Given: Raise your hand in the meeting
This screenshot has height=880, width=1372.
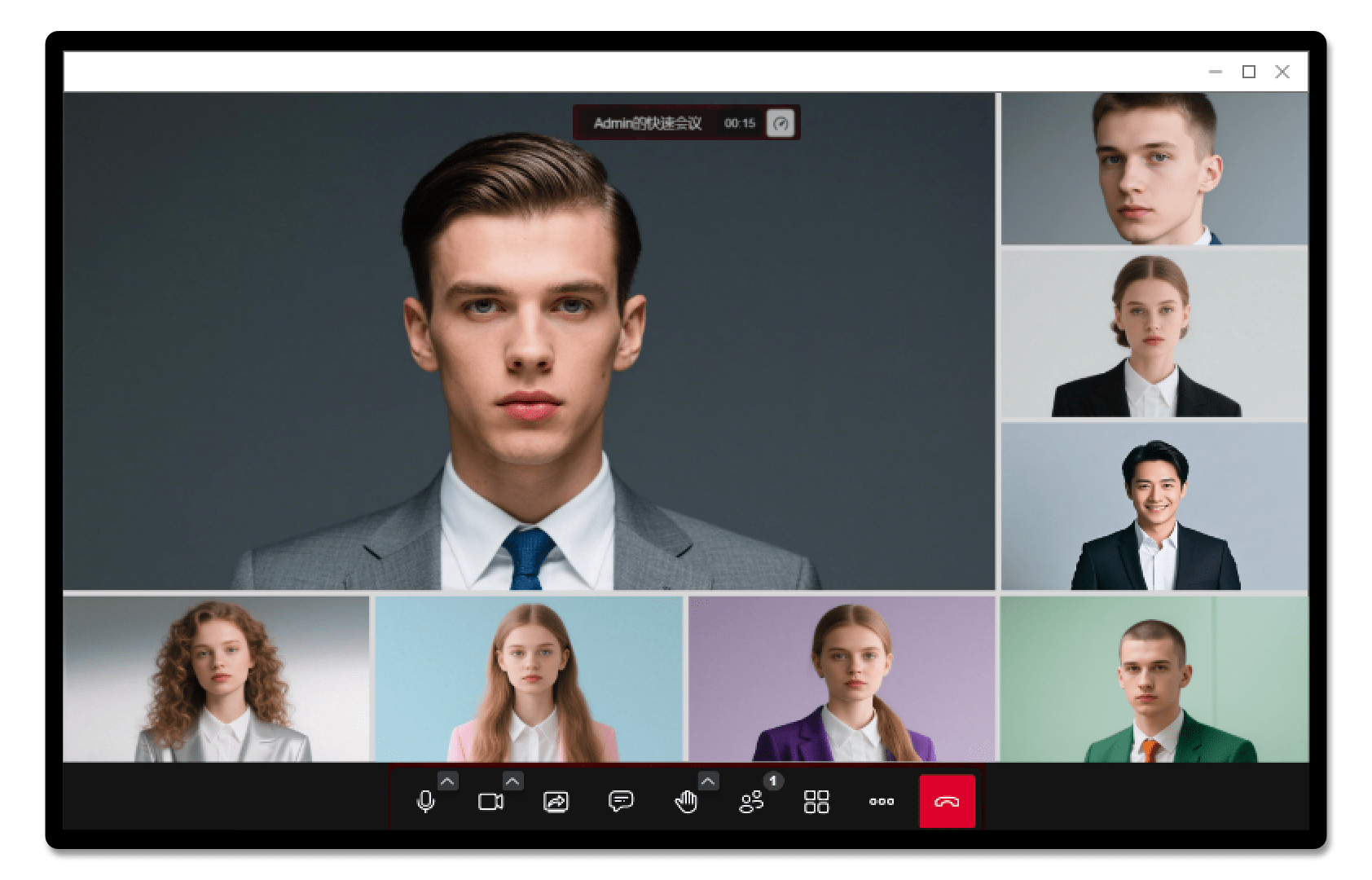Looking at the screenshot, I should pos(686,802).
